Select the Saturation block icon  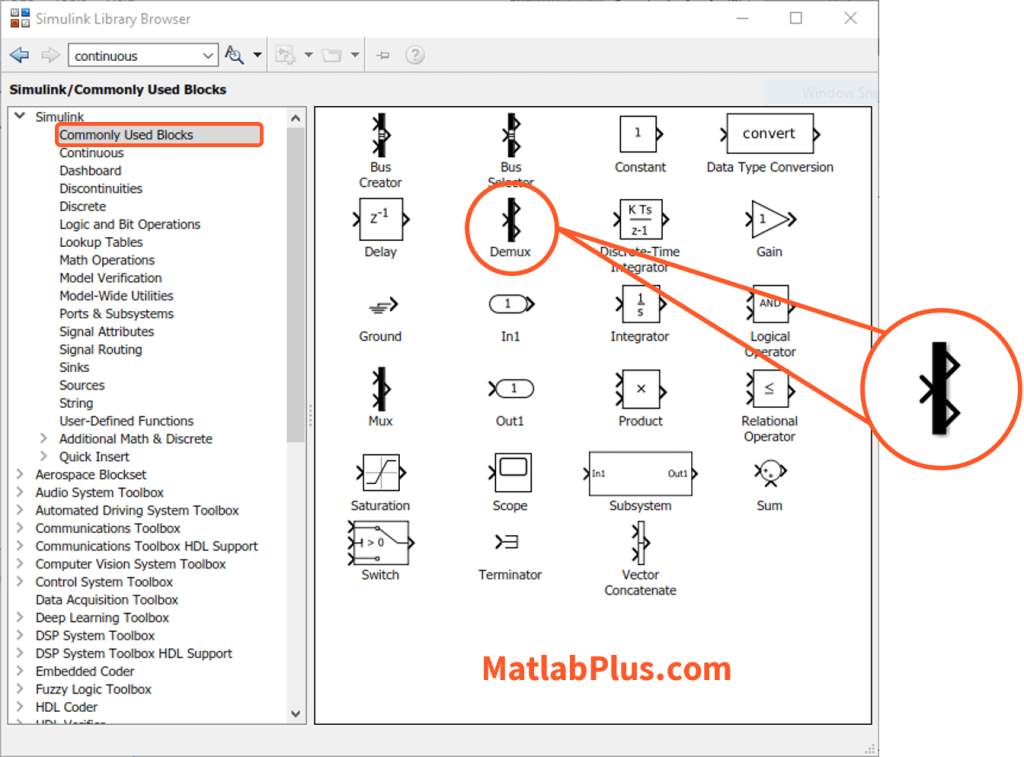[x=380, y=472]
